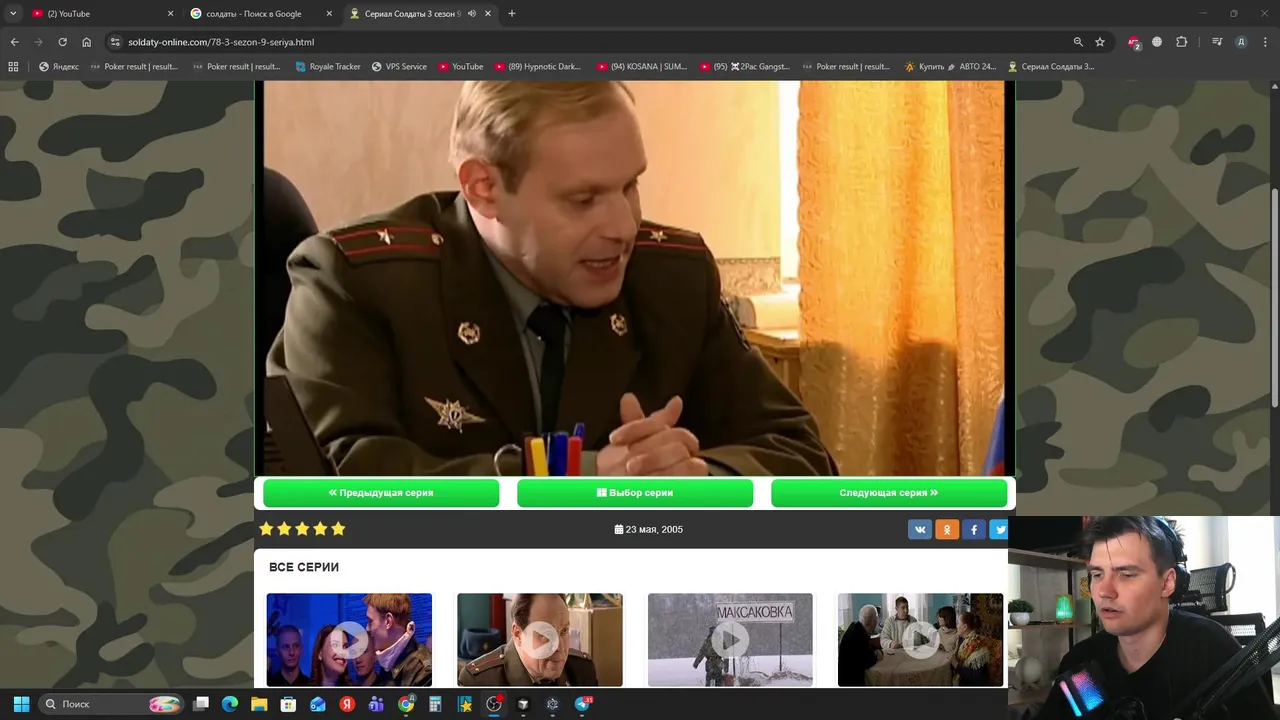Image resolution: width=1280 pixels, height=720 pixels.
Task: Open the tab search dropdown arrow
Action: pyautogui.click(x=13, y=14)
